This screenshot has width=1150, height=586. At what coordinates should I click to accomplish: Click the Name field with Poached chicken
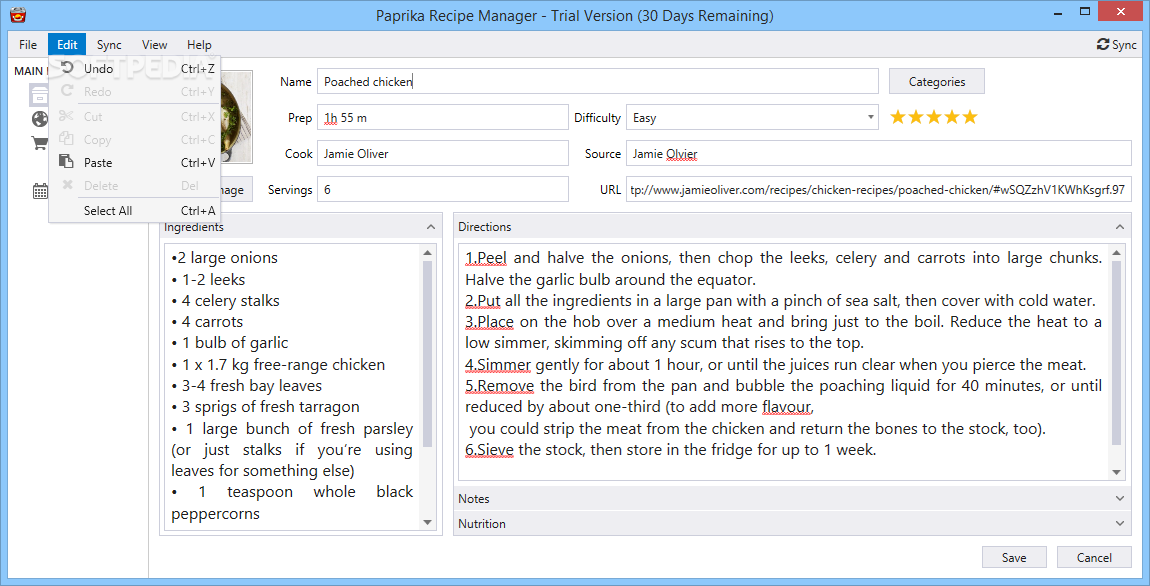[598, 81]
